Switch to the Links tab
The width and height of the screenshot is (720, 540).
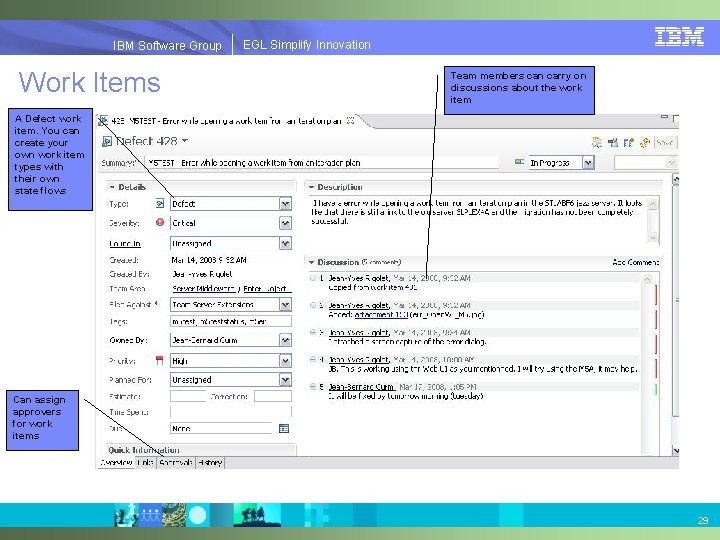146,462
